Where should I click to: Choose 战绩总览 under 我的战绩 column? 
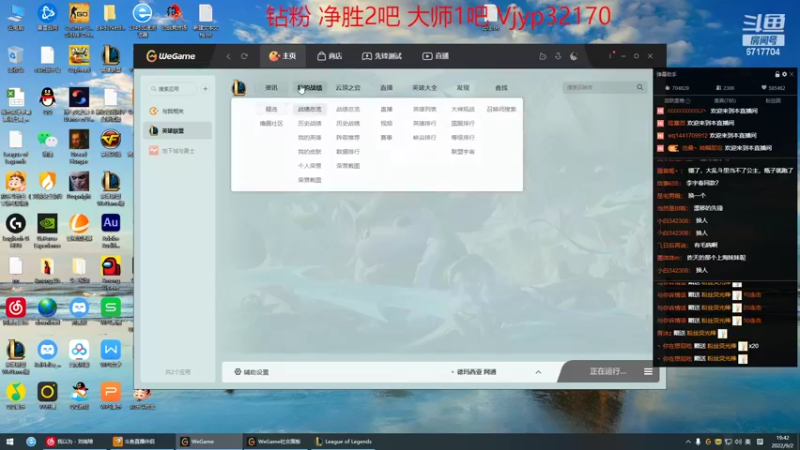pyautogui.click(x=310, y=109)
